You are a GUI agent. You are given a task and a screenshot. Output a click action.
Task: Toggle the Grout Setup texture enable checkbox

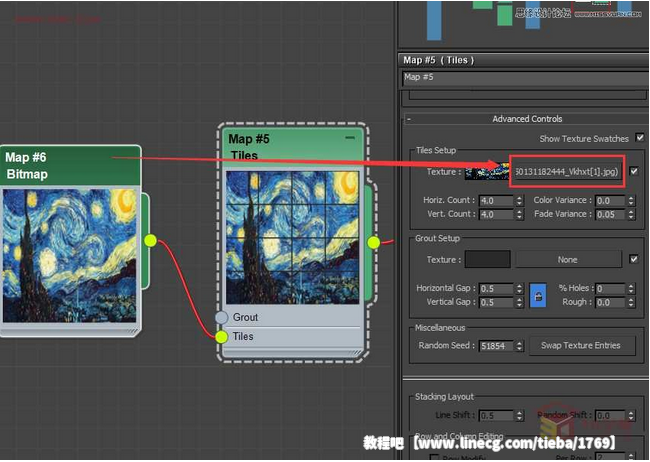pos(634,259)
